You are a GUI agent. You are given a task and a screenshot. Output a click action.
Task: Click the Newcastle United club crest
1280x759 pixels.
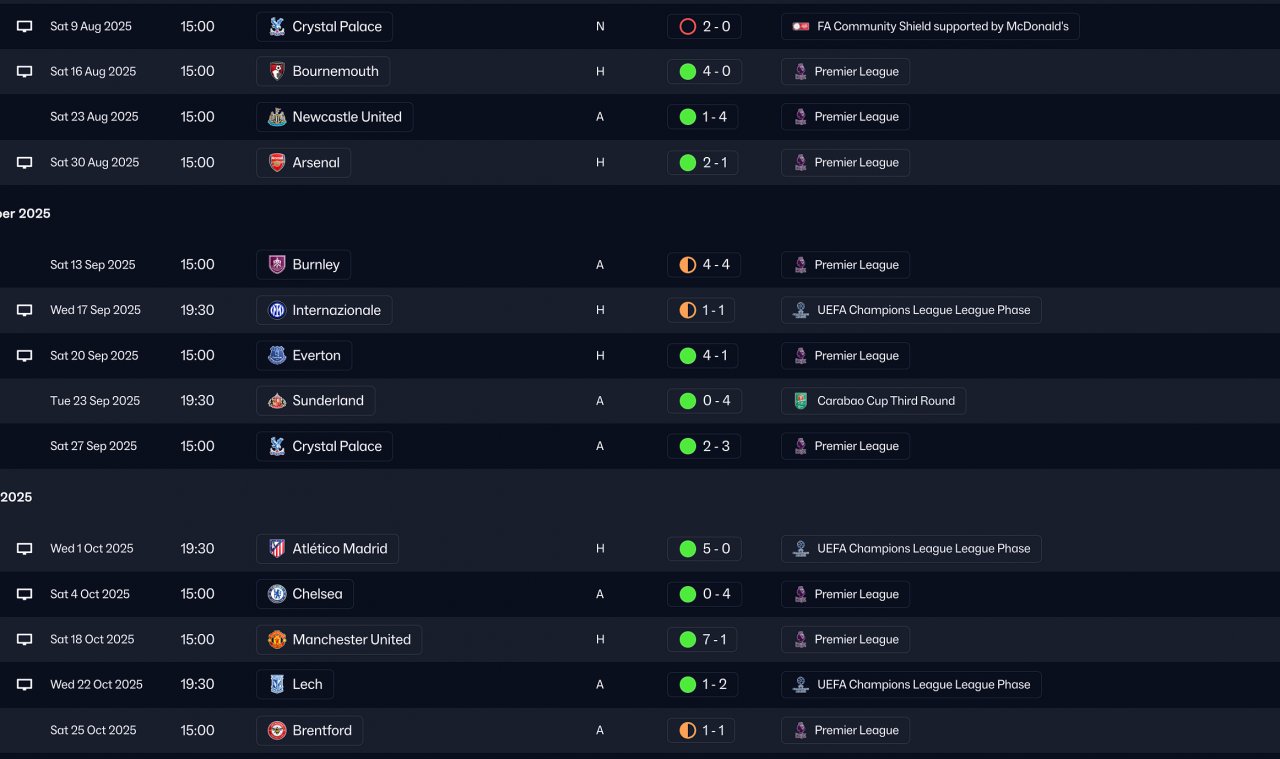(x=277, y=117)
